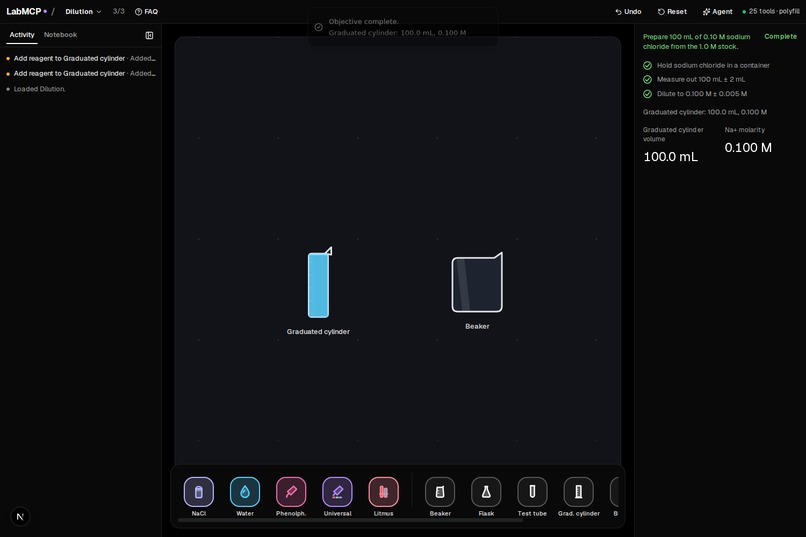Click 'Measure out 100 mL ± 2 mL' check

(x=694, y=79)
